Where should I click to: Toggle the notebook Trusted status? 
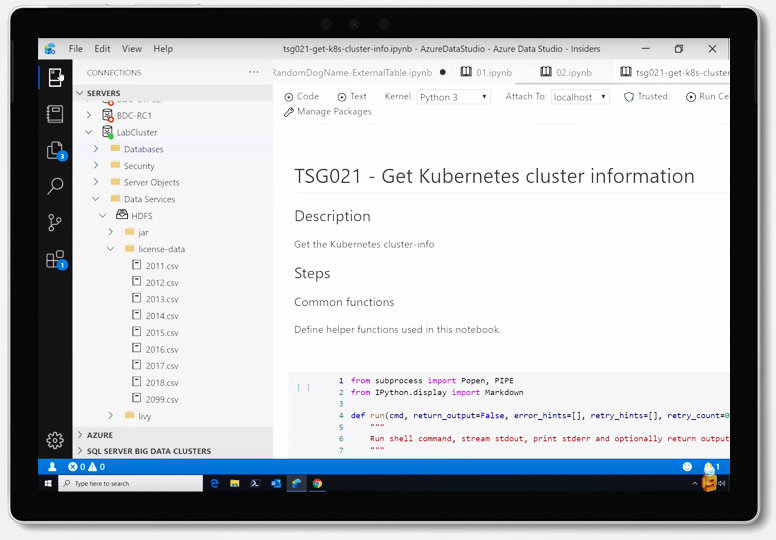click(x=646, y=97)
